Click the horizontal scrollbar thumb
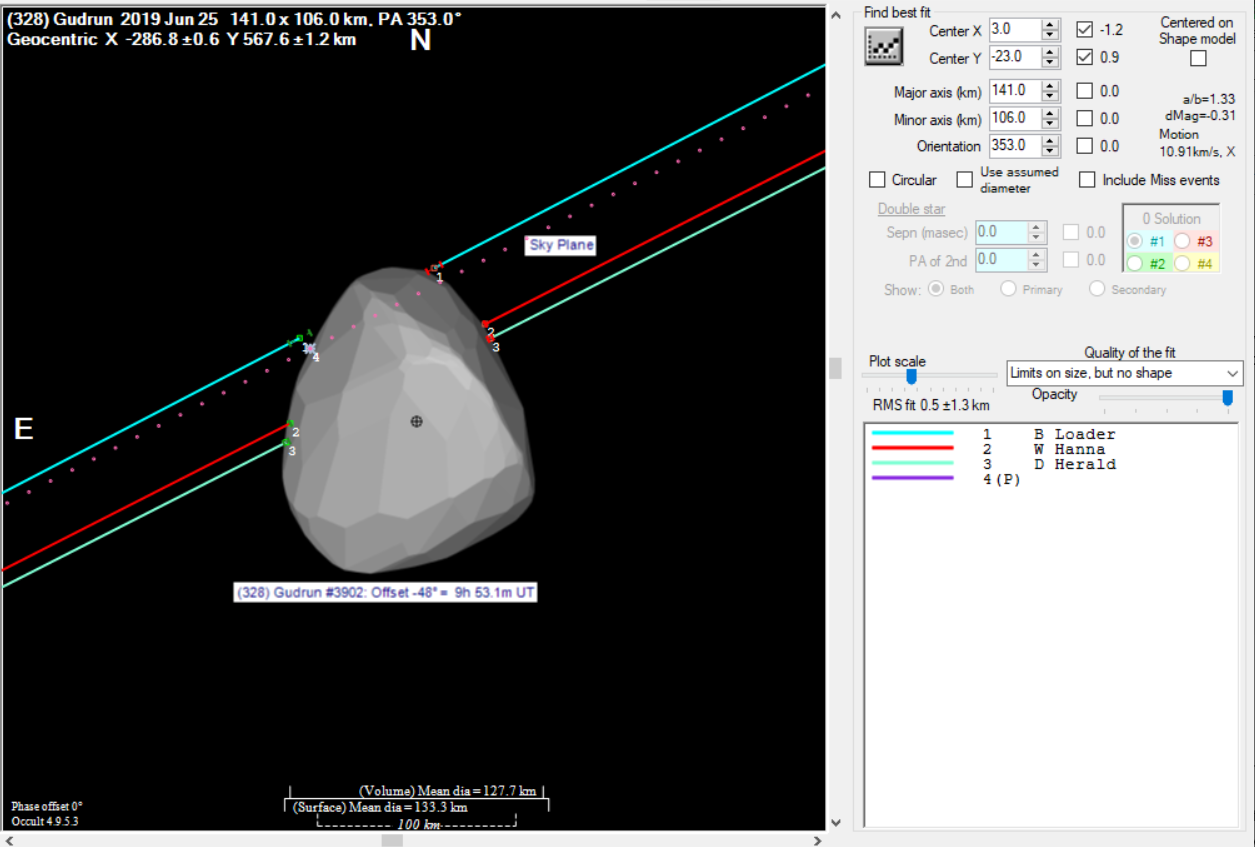Screen dimensions: 1255x847 click(393, 840)
